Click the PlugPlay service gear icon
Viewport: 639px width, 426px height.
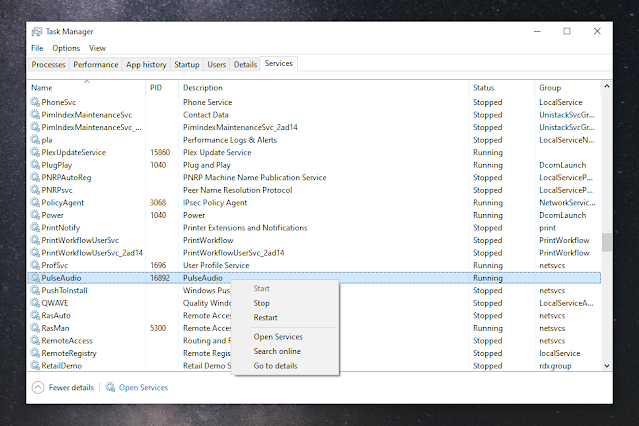coord(35,165)
